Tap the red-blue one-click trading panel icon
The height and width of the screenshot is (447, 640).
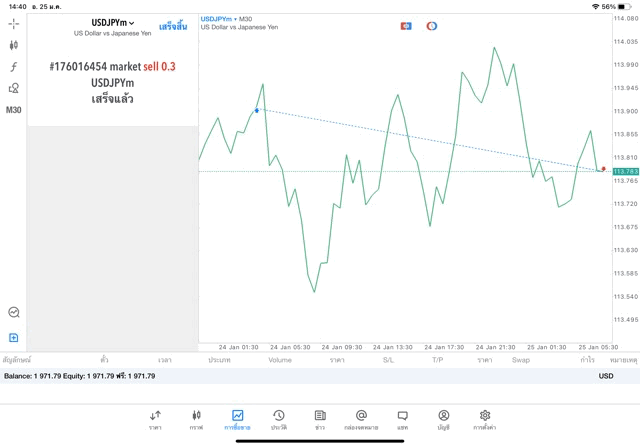406,25
